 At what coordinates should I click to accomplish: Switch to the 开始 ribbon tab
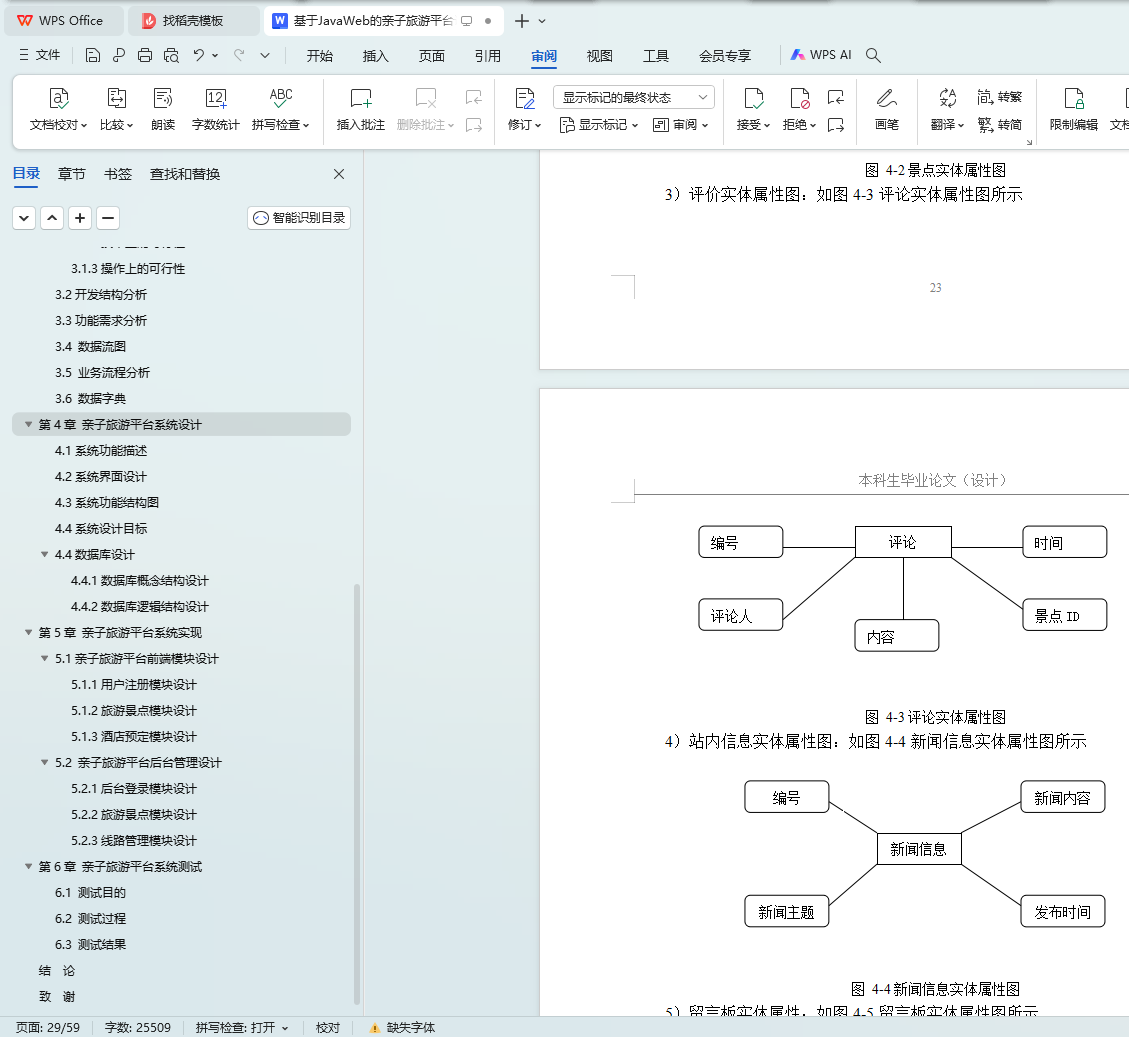[320, 55]
